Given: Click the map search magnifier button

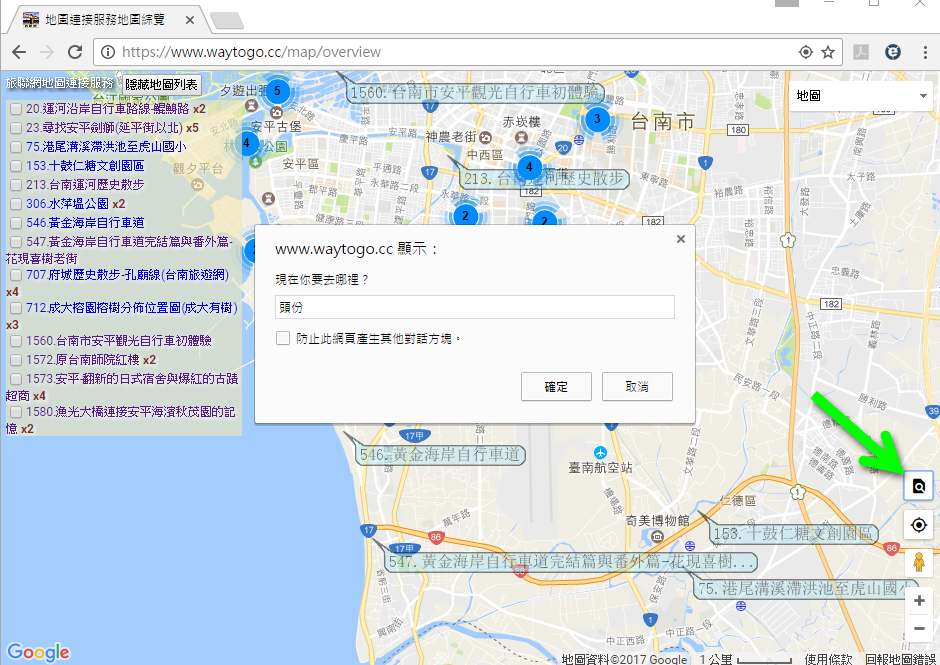Looking at the screenshot, I should click(x=918, y=485).
